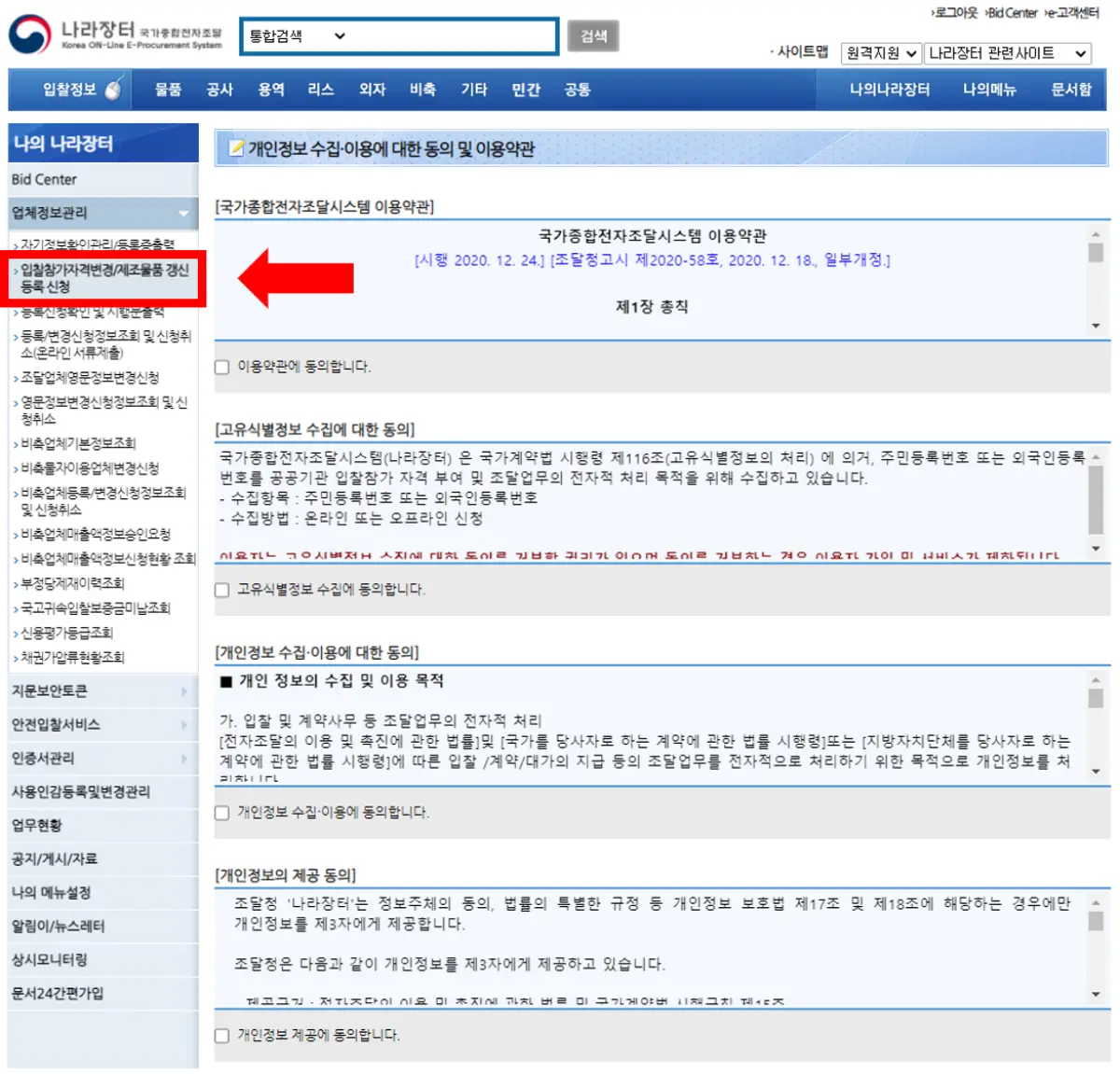
Task: Open 사용인감등록및변경관리
Action: pos(103,792)
